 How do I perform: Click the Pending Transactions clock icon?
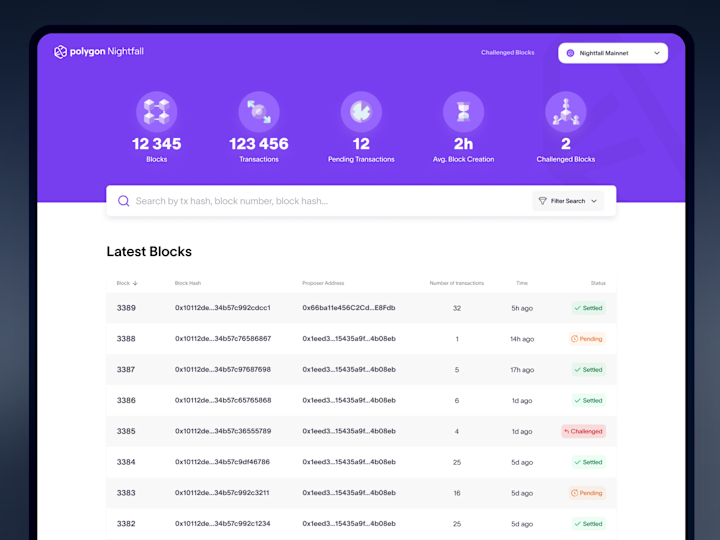[x=361, y=112]
